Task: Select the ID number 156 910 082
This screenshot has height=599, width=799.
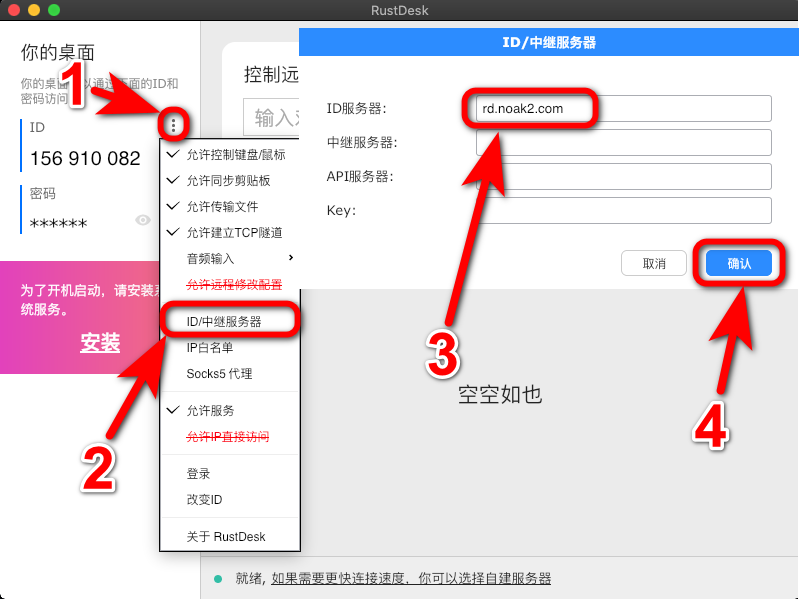Action: click(x=85, y=158)
